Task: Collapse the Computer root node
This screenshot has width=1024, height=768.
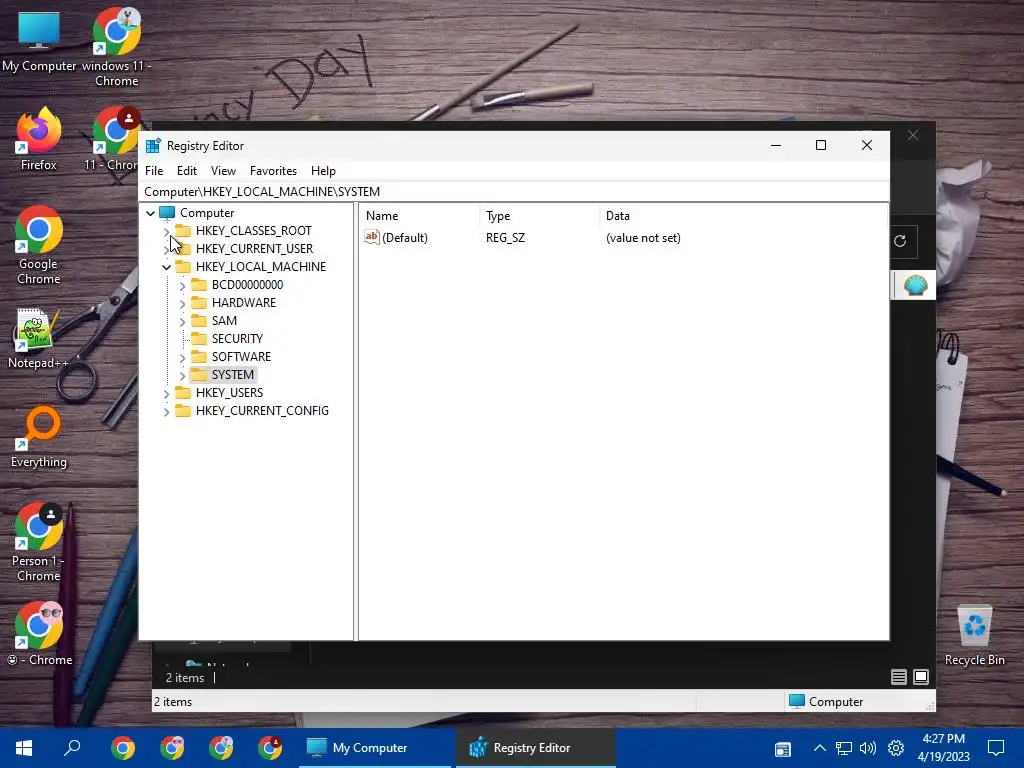Action: [150, 213]
